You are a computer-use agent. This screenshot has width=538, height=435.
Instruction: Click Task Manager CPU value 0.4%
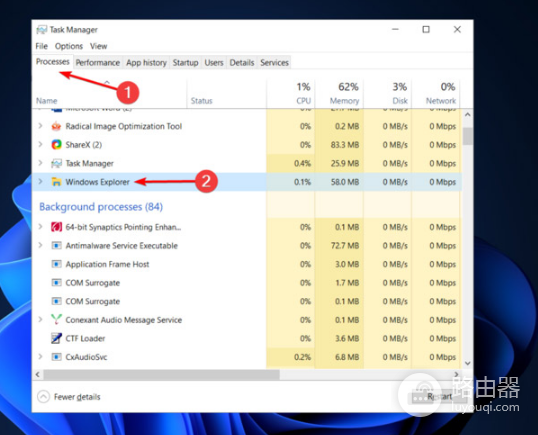tap(302, 163)
